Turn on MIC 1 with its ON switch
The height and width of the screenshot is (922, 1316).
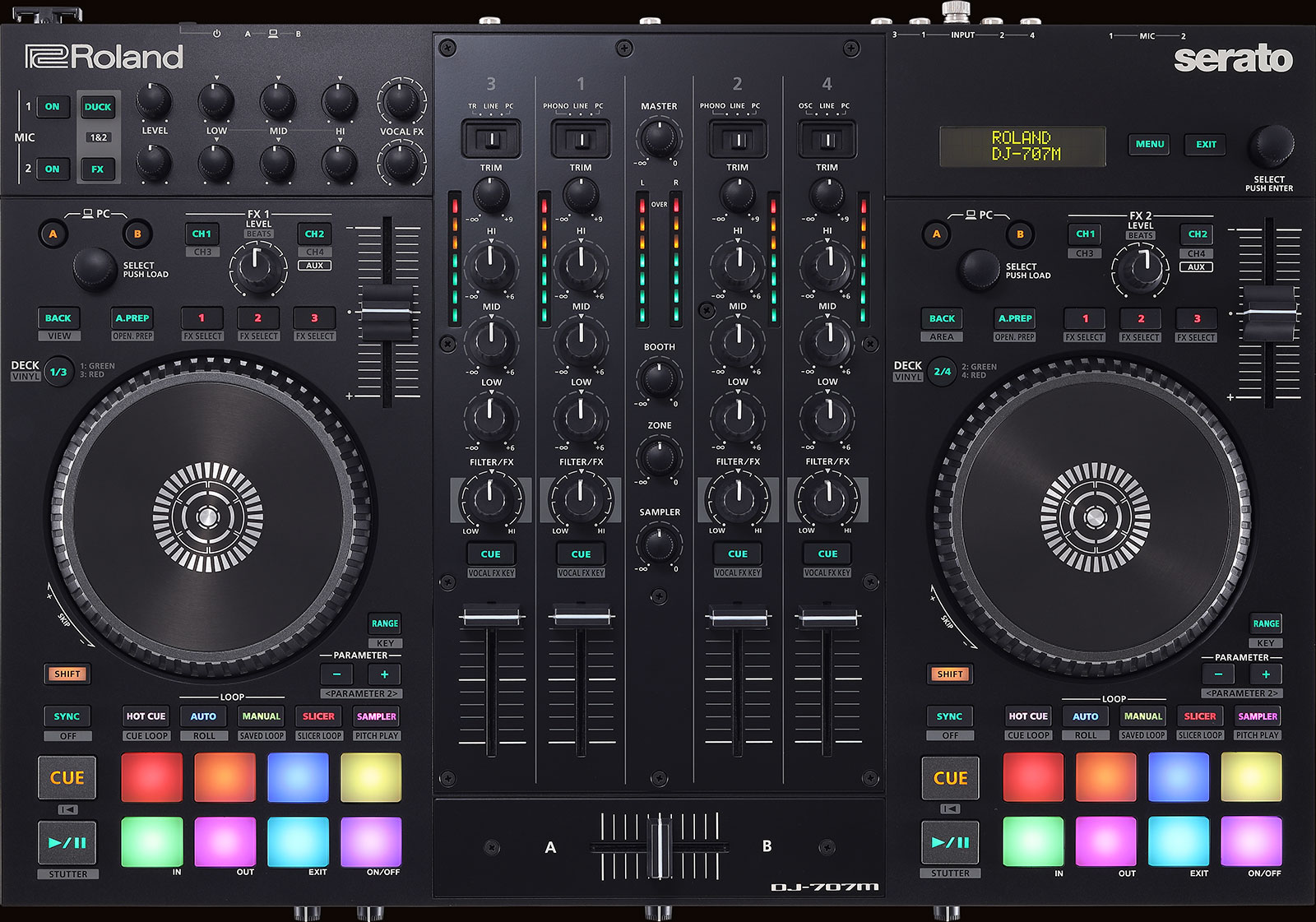pos(53,107)
